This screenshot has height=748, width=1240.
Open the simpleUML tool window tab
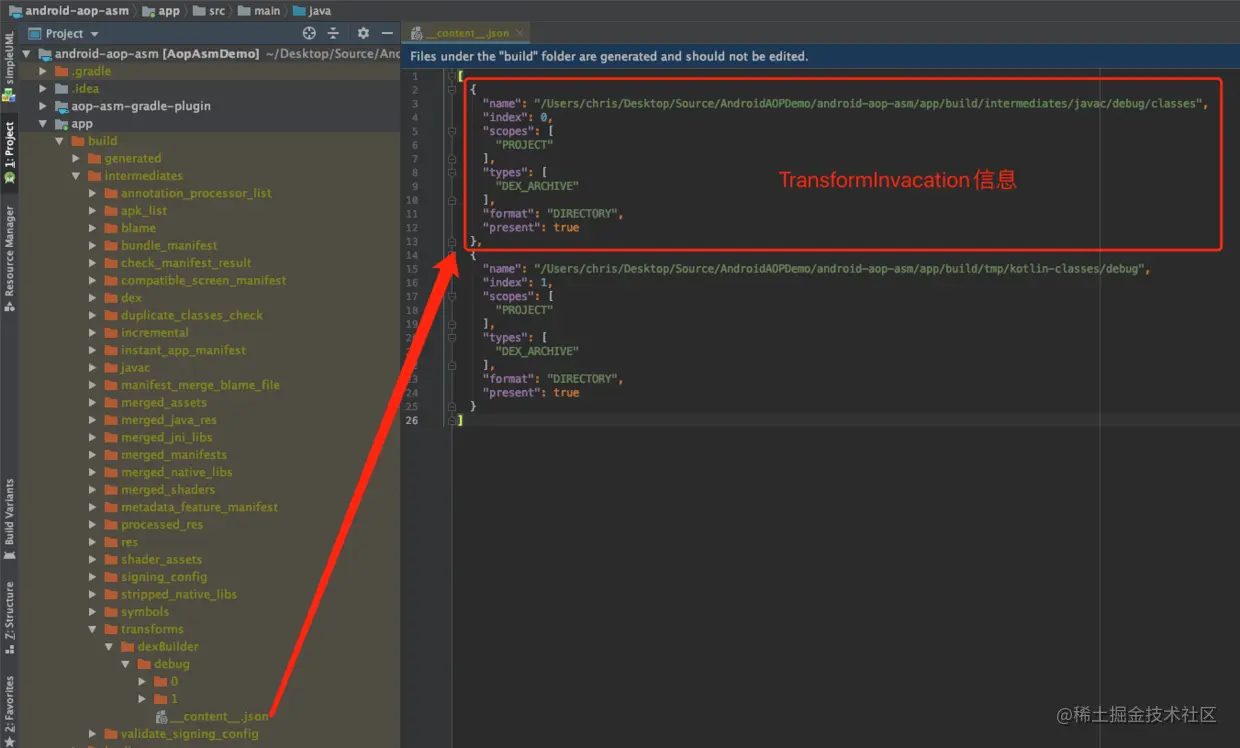click(9, 65)
